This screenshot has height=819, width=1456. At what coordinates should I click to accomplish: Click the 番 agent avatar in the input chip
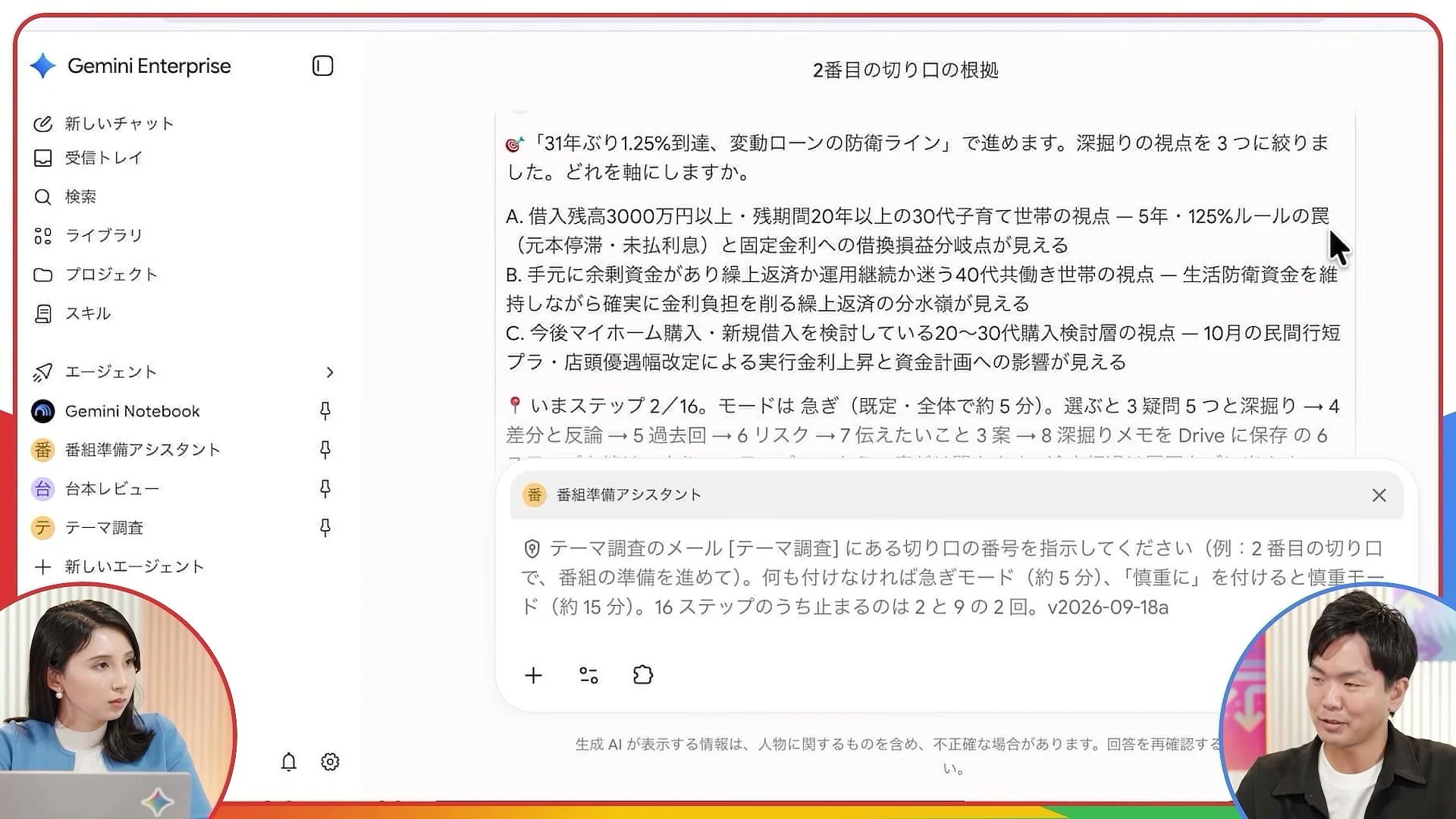click(535, 495)
